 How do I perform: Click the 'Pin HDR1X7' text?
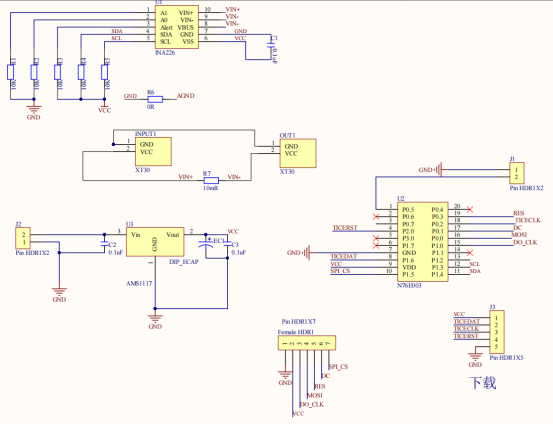[x=299, y=321]
